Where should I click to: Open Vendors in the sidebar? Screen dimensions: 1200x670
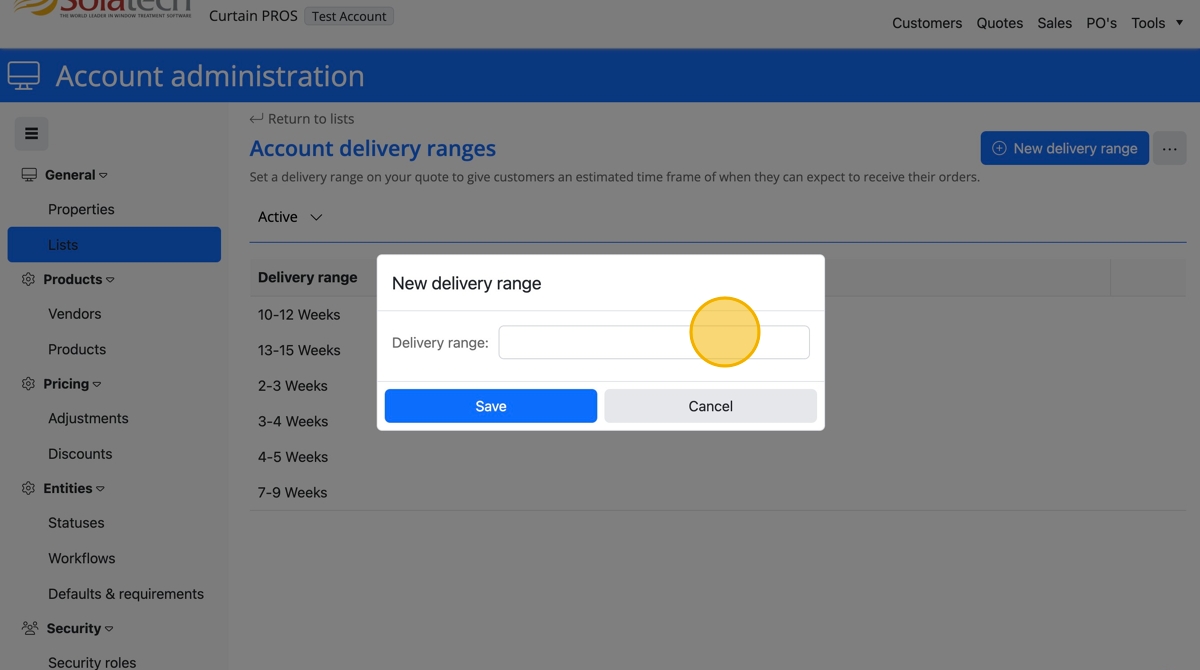[75, 314]
